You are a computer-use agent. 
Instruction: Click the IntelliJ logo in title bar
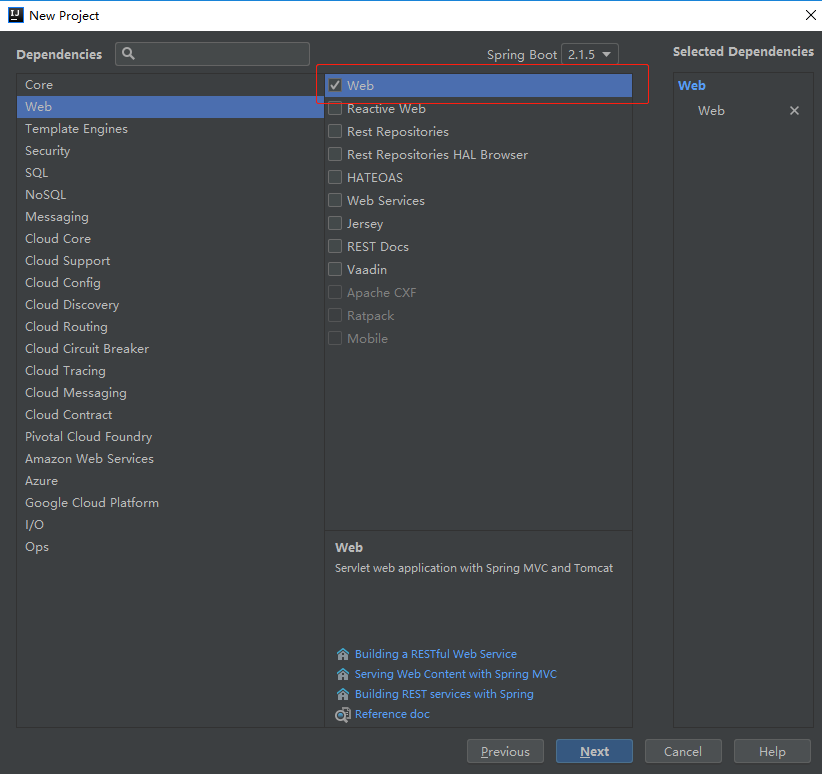(16, 15)
